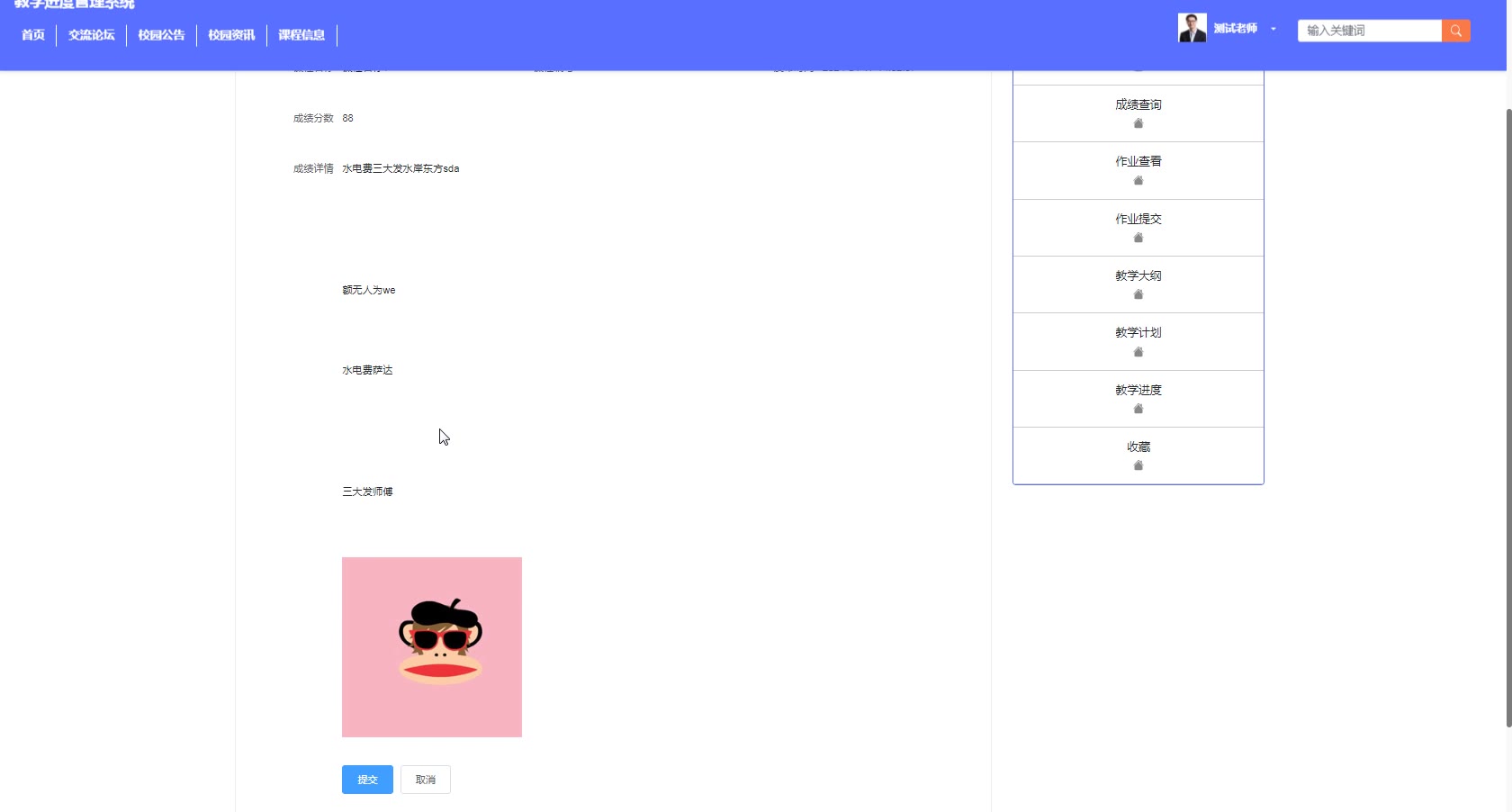
Task: Click the icon under 作业提交
Action: tap(1138, 238)
